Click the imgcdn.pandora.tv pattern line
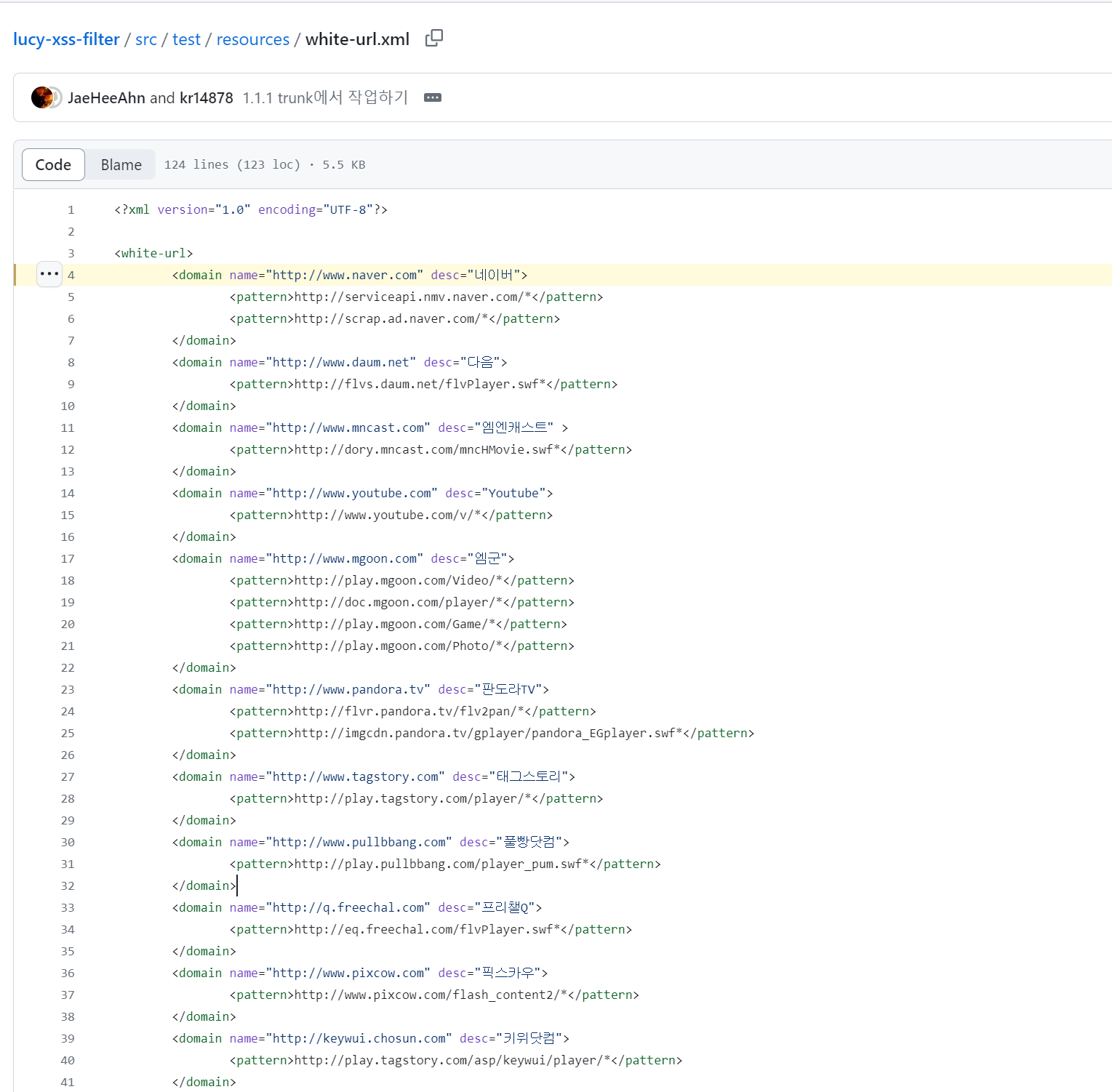This screenshot has width=1112, height=1092. click(492, 733)
